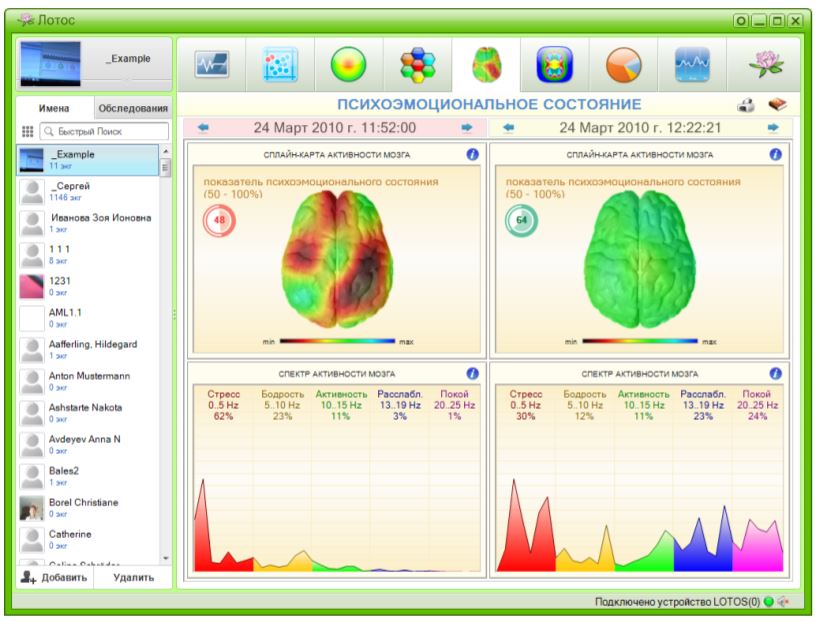The image size is (823, 623).
Task: Go to next exam after 12:22:21
Action: coord(773,128)
